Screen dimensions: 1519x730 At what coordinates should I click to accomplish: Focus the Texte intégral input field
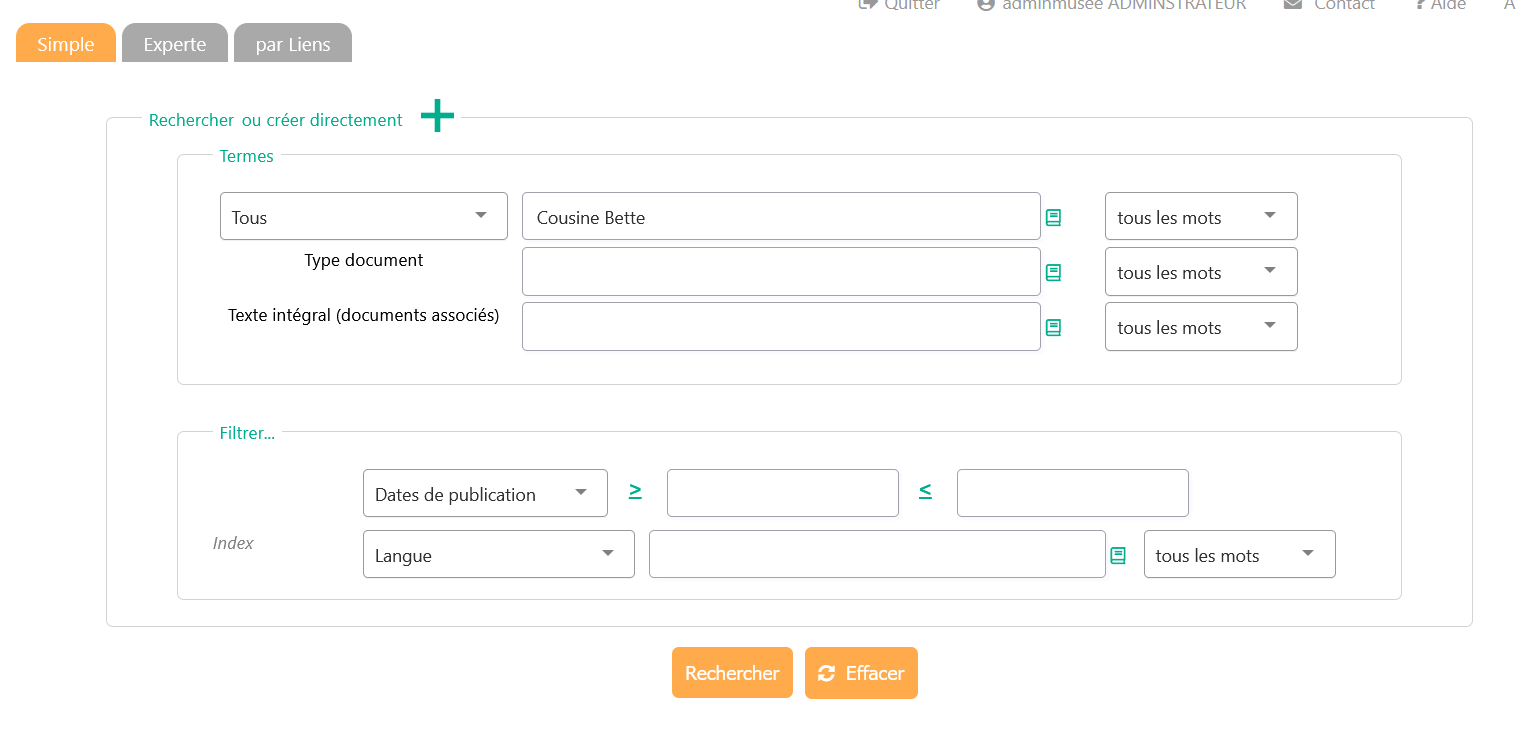[x=780, y=327]
